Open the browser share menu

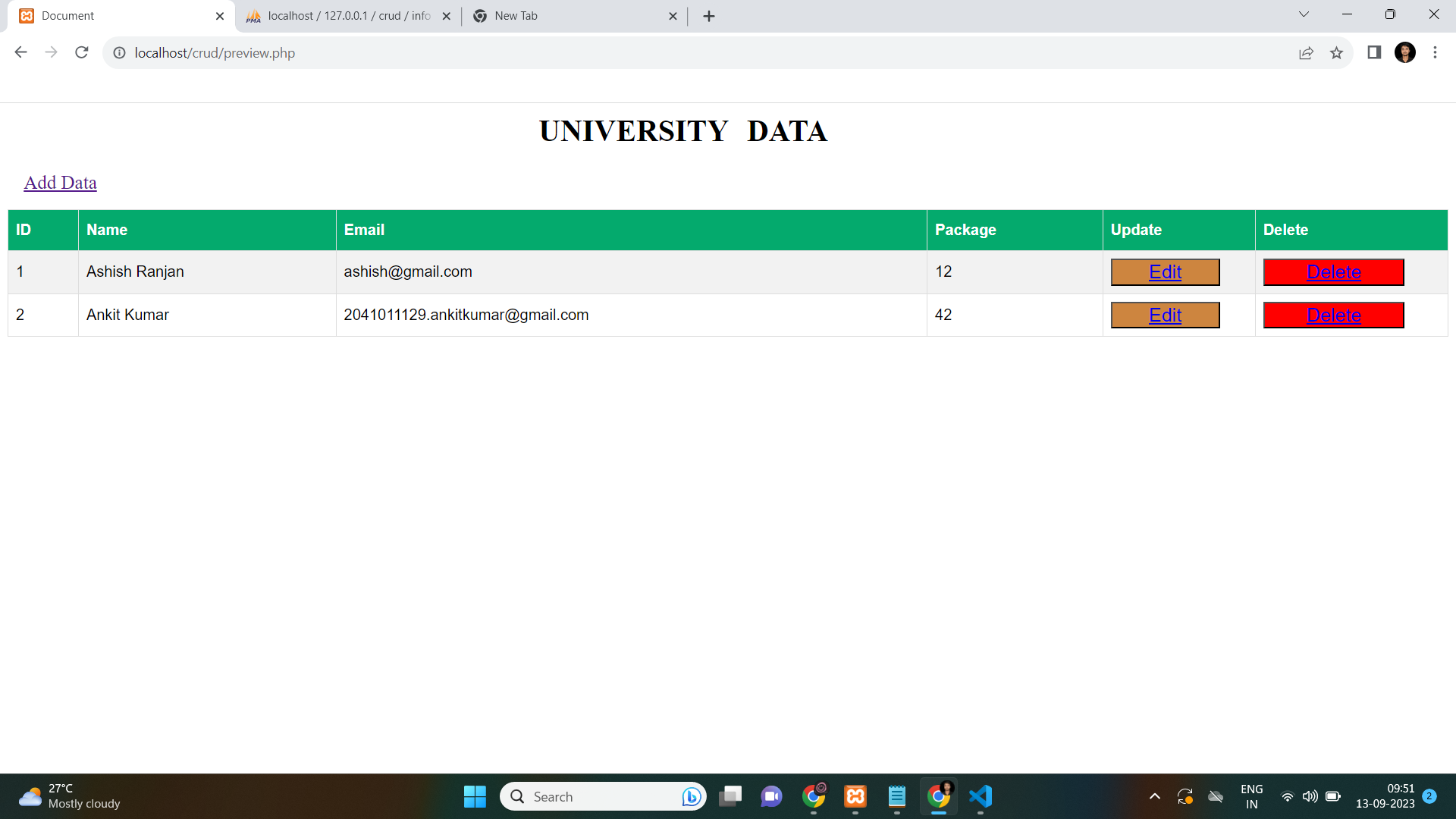coord(1306,53)
